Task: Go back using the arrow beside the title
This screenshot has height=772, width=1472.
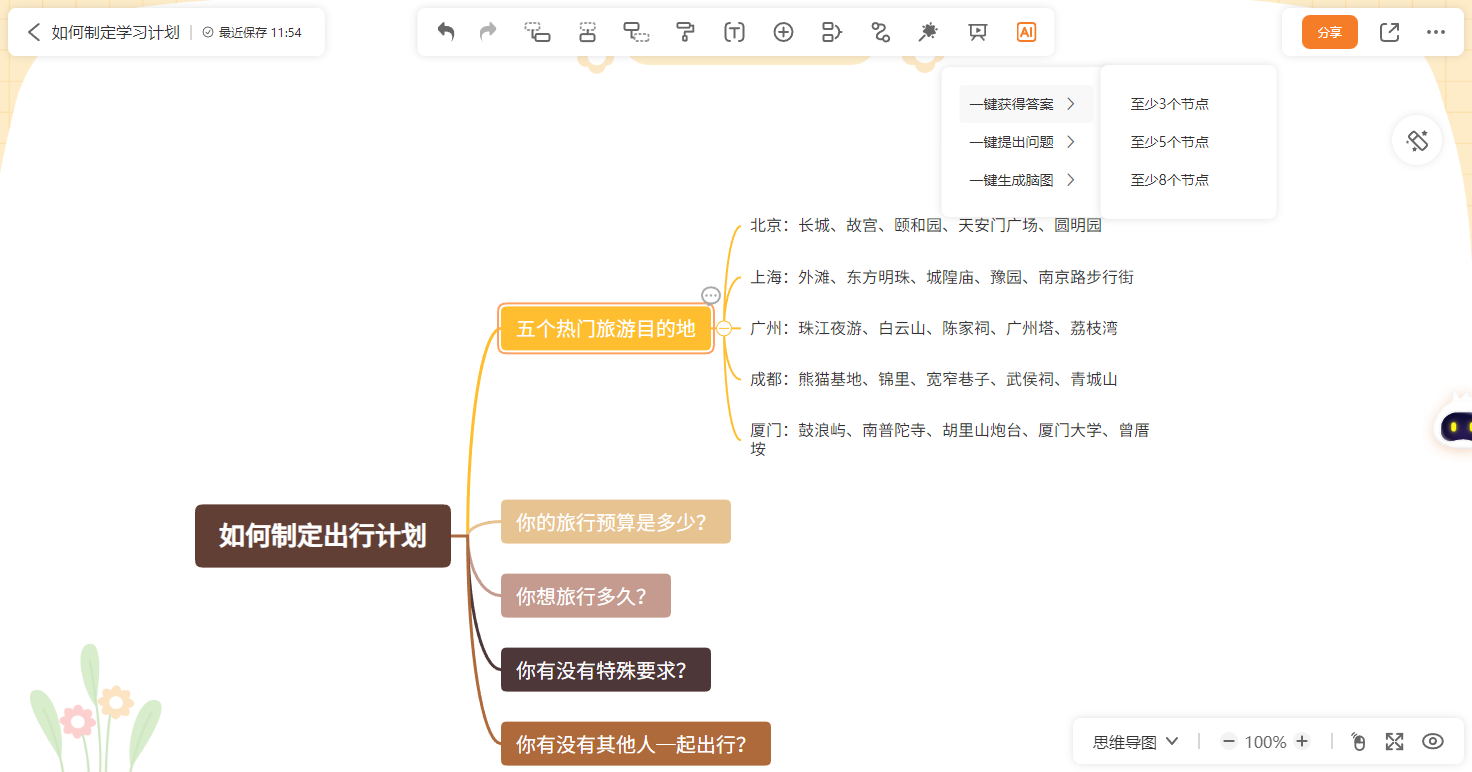Action: [34, 32]
